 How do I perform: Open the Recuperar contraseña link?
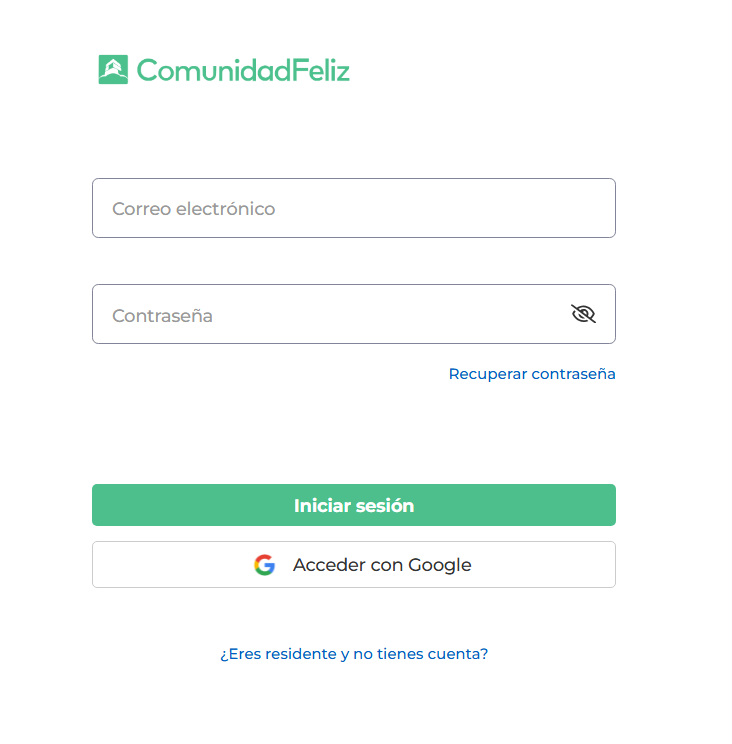point(532,374)
